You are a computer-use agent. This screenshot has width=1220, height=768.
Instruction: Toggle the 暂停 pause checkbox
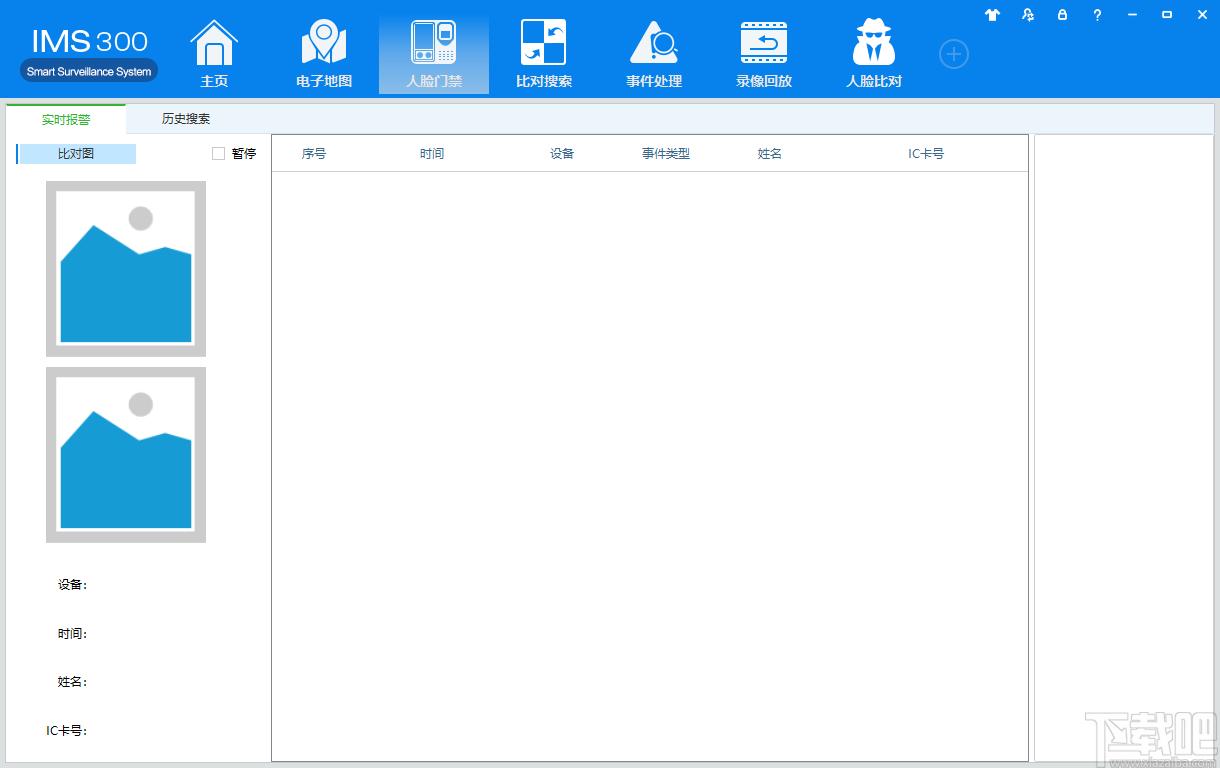coord(219,154)
